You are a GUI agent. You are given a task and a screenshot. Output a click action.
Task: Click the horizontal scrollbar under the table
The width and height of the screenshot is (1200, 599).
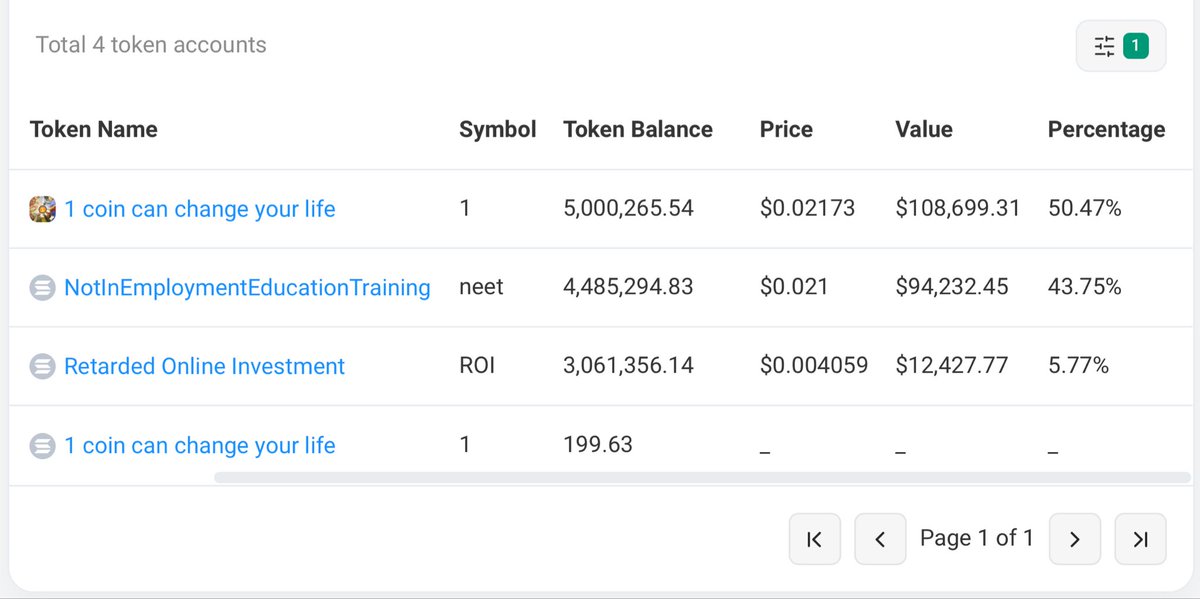point(690,478)
